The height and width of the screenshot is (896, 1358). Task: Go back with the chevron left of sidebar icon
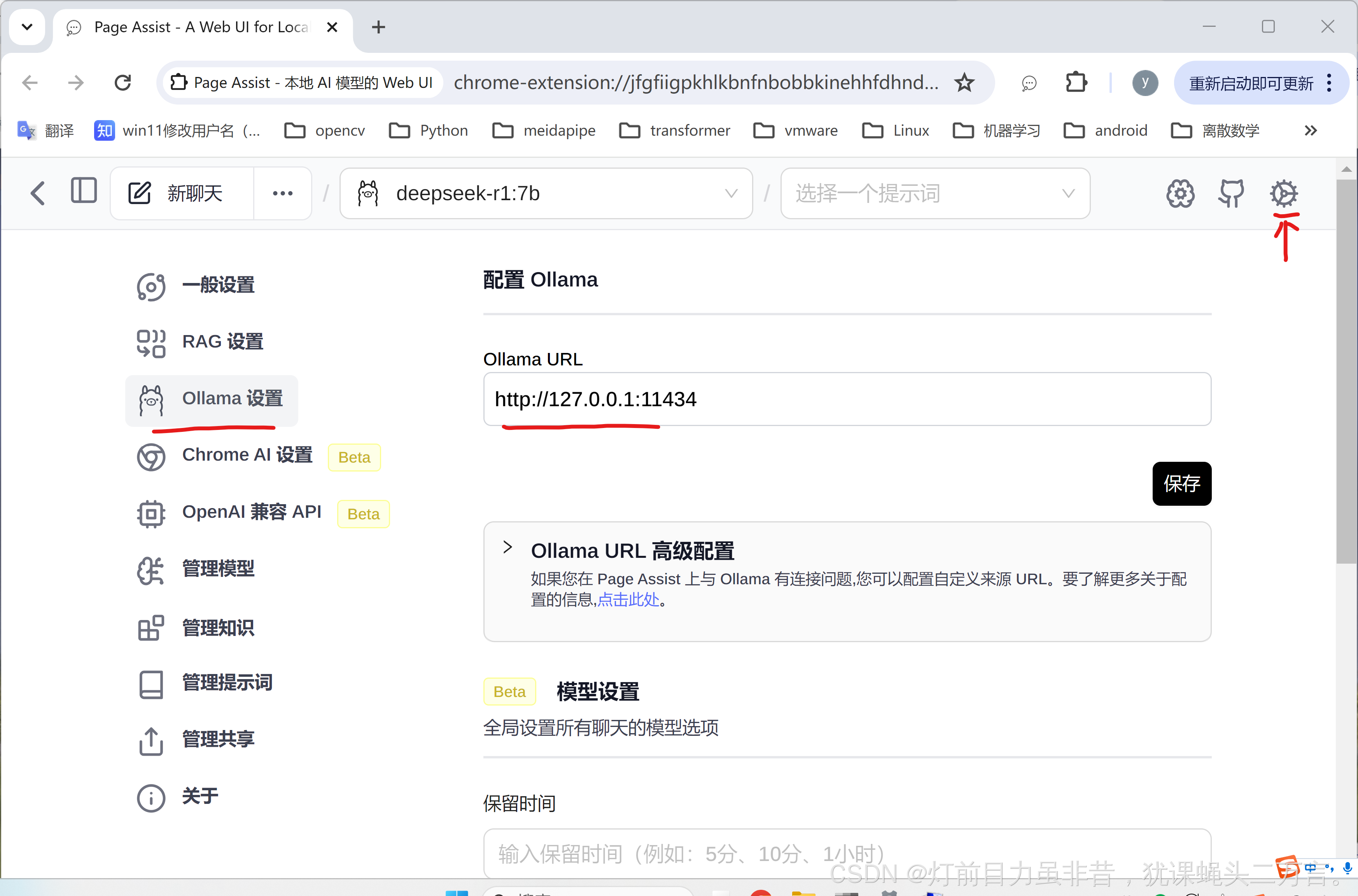38,193
